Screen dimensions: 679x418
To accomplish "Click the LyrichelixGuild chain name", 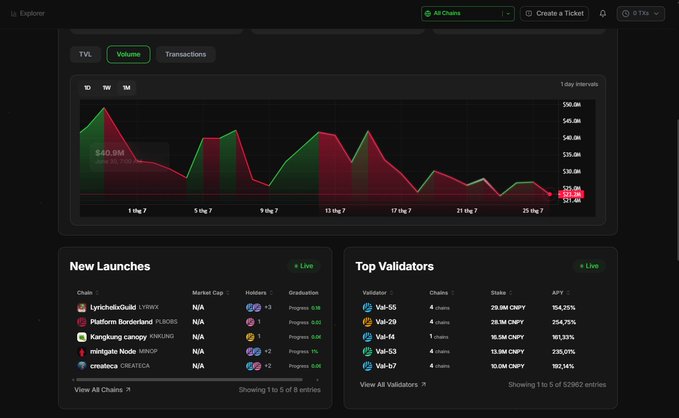I will tap(113, 308).
